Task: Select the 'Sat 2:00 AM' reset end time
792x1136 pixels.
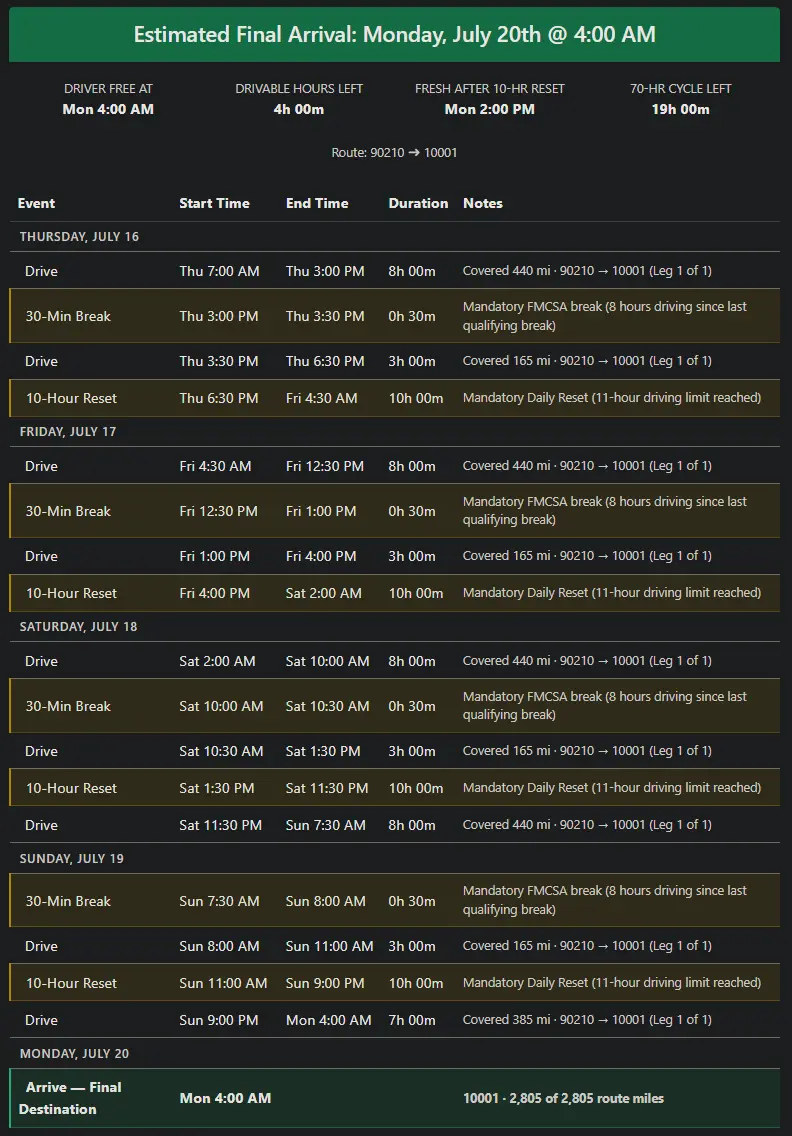Action: tap(323, 593)
